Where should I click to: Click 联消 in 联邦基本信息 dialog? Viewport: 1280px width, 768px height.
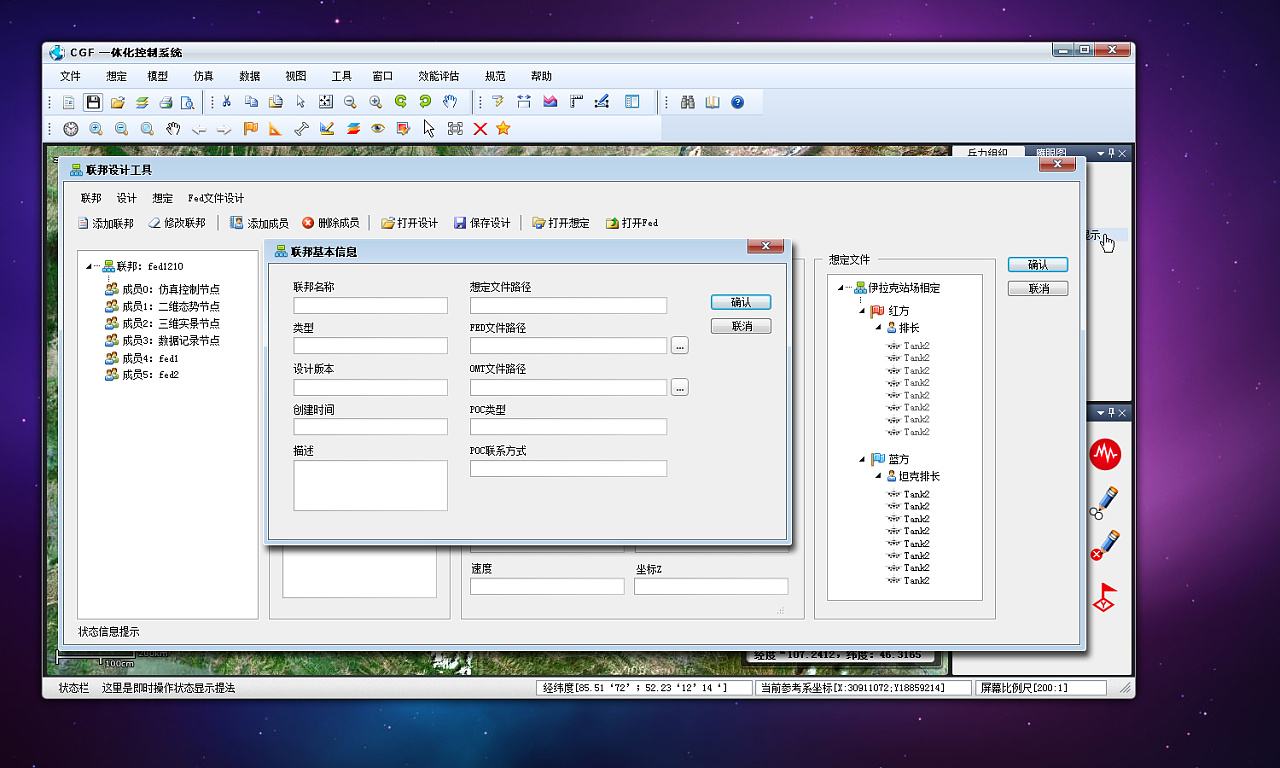point(741,326)
